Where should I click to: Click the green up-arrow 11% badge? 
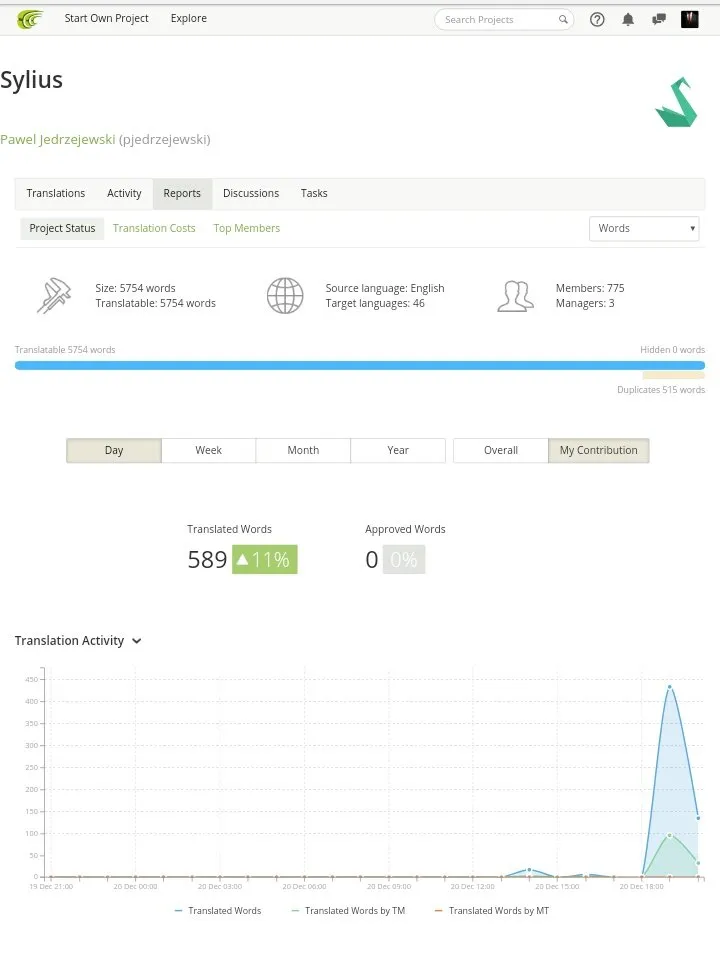click(265, 559)
